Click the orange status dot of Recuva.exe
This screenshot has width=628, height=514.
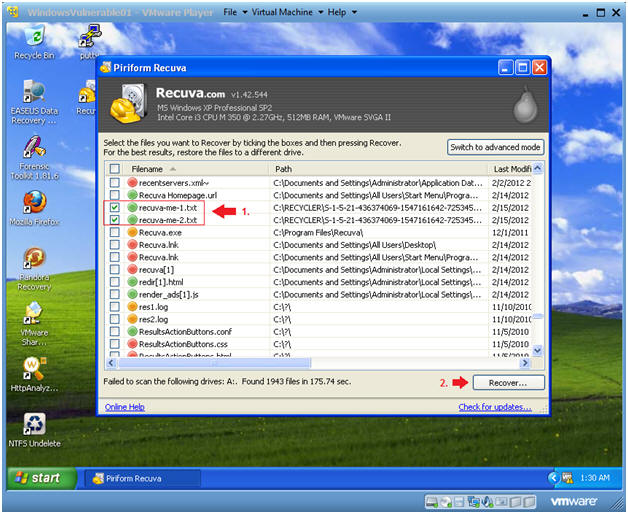click(132, 232)
